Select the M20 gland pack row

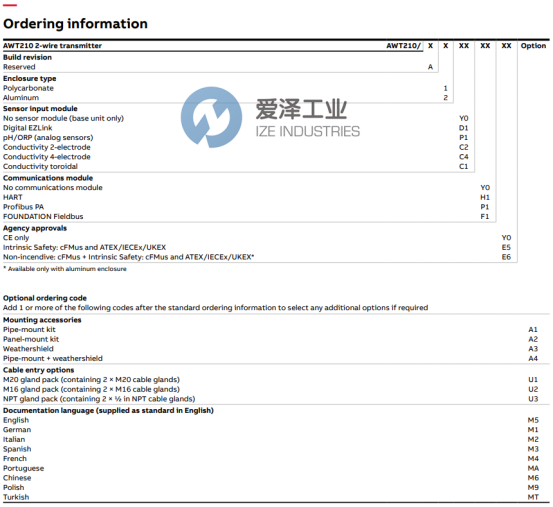(91, 380)
